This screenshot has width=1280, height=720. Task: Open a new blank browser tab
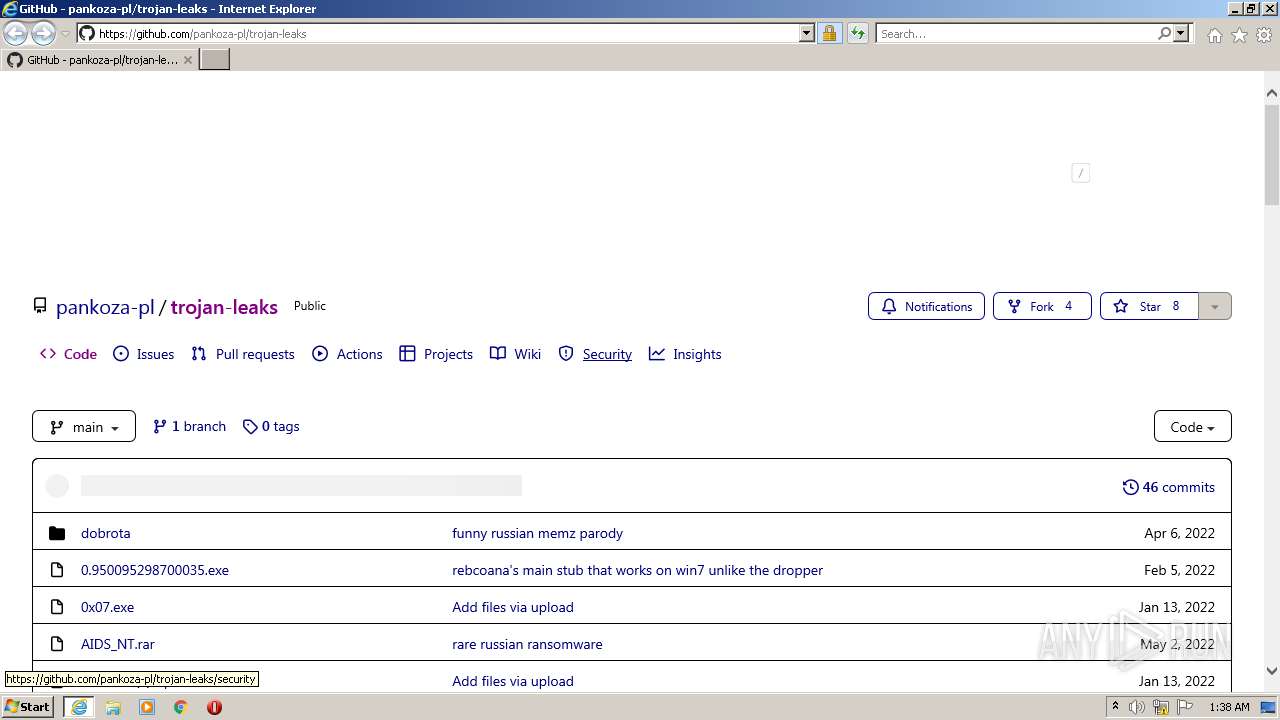pos(215,60)
